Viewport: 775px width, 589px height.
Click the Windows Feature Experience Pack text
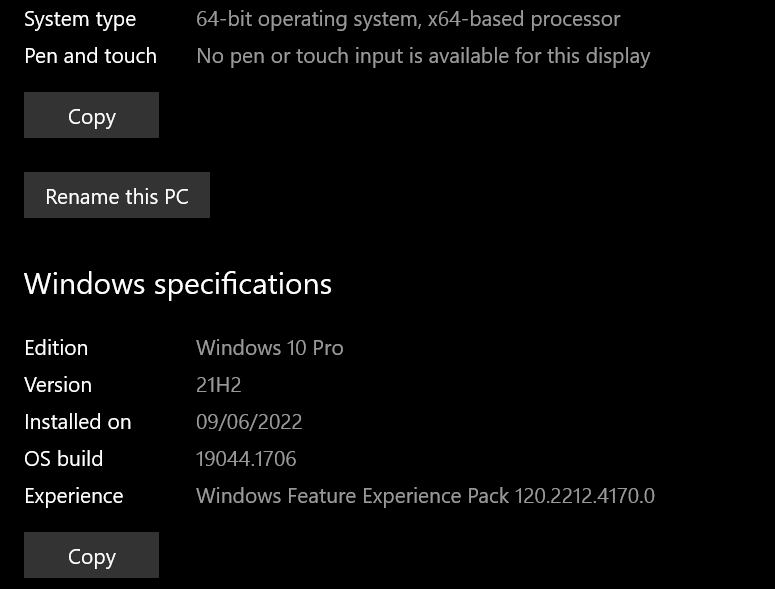coord(352,496)
